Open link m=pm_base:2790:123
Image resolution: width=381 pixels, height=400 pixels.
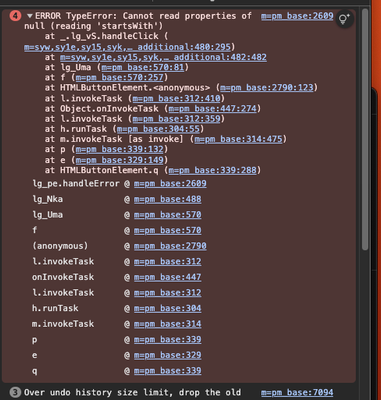click(x=267, y=88)
